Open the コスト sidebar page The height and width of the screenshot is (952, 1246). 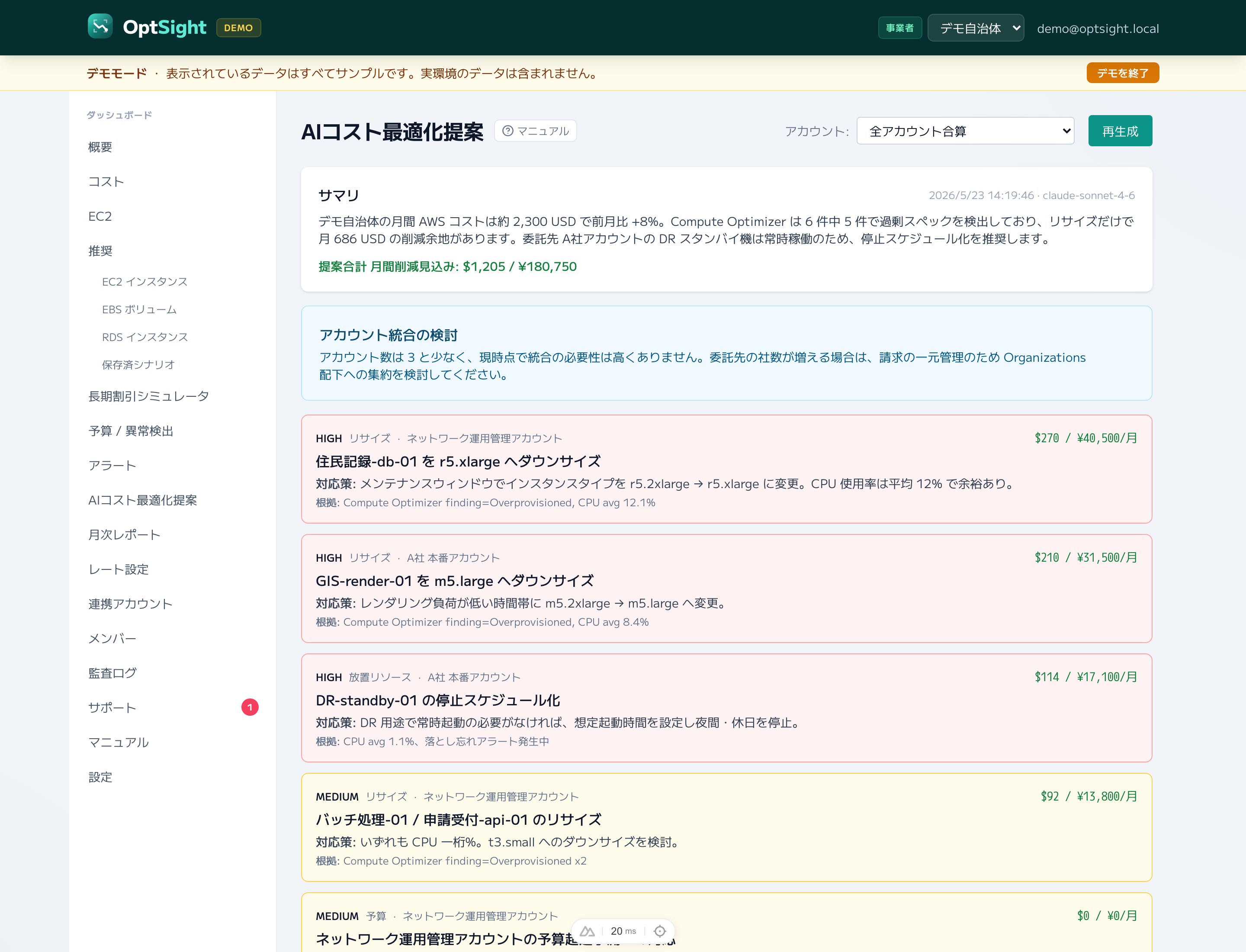click(172, 182)
